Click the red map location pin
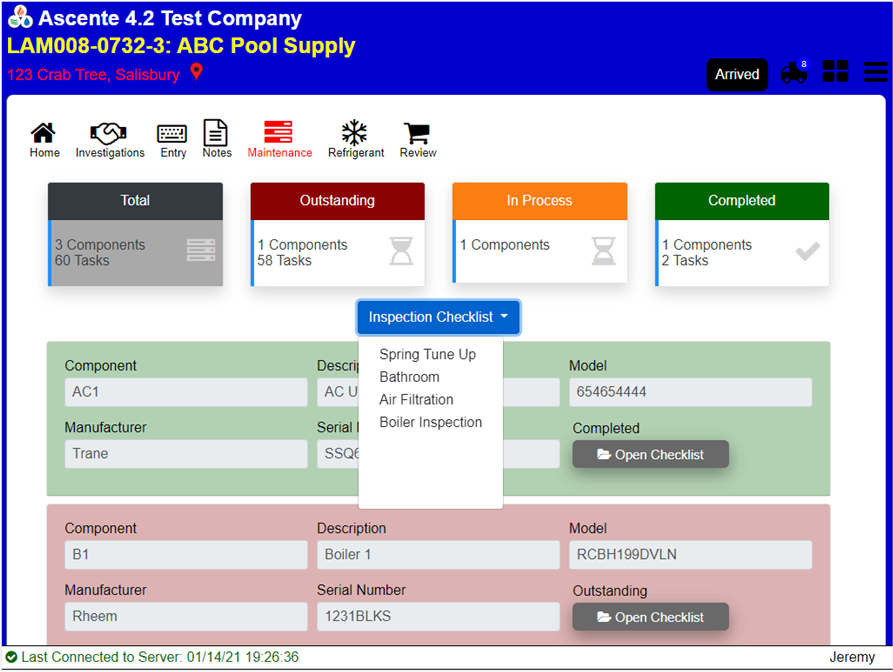 point(197,73)
